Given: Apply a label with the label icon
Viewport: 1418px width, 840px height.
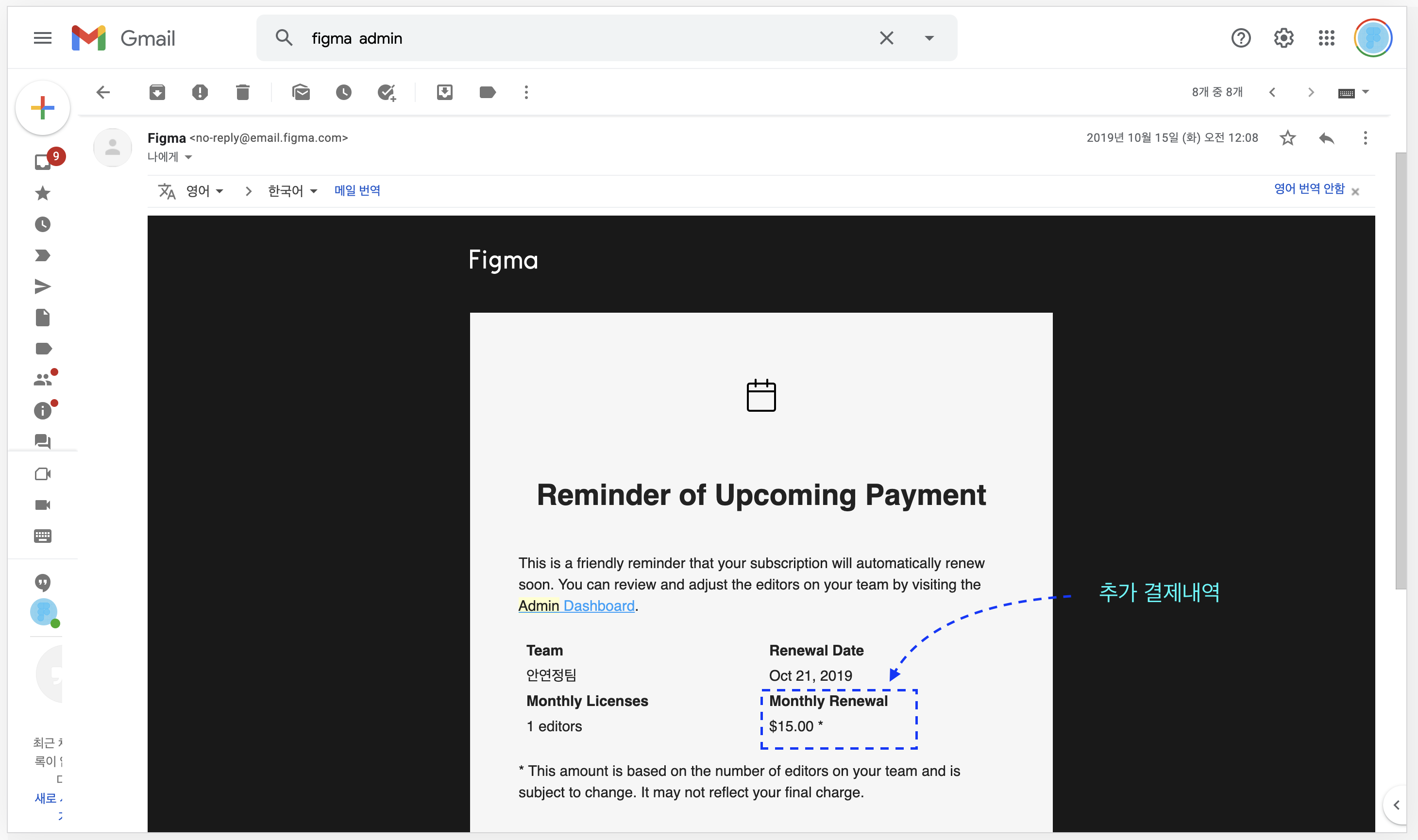Looking at the screenshot, I should coord(488,92).
